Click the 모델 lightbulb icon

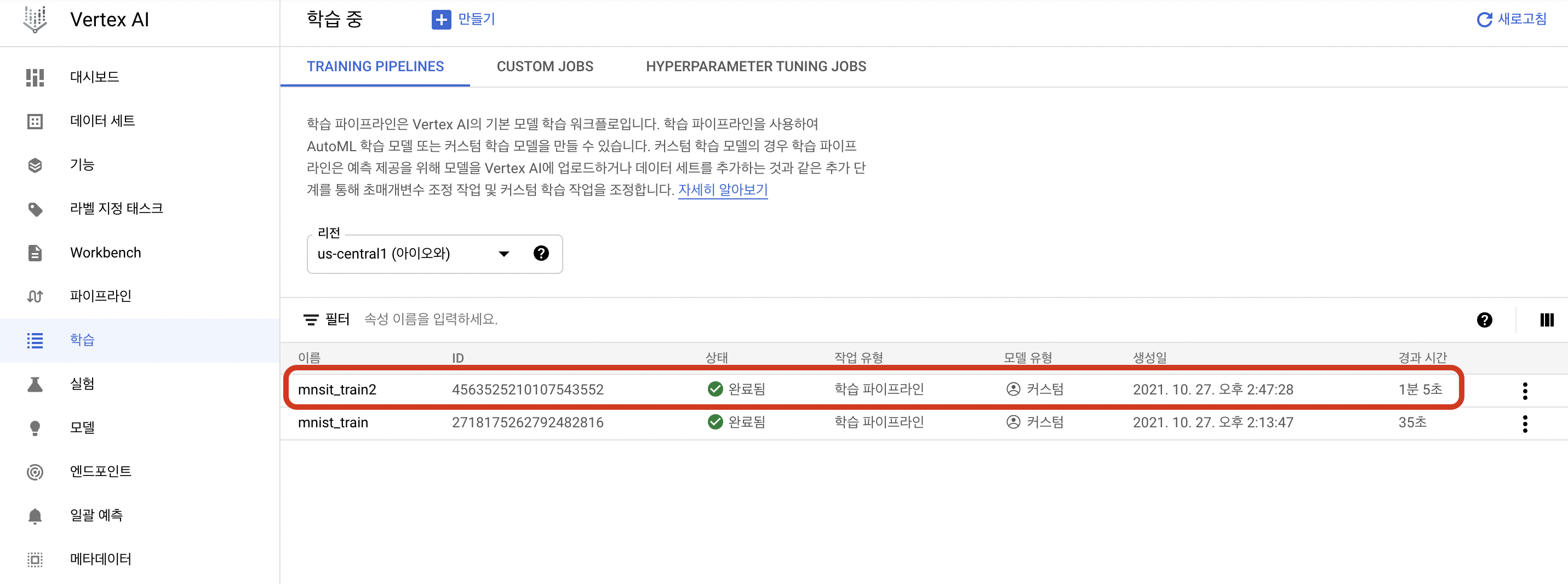(x=35, y=428)
